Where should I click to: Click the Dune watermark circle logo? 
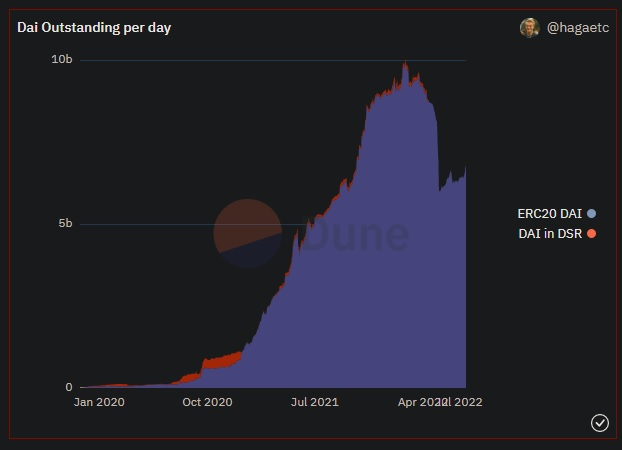[x=248, y=233]
